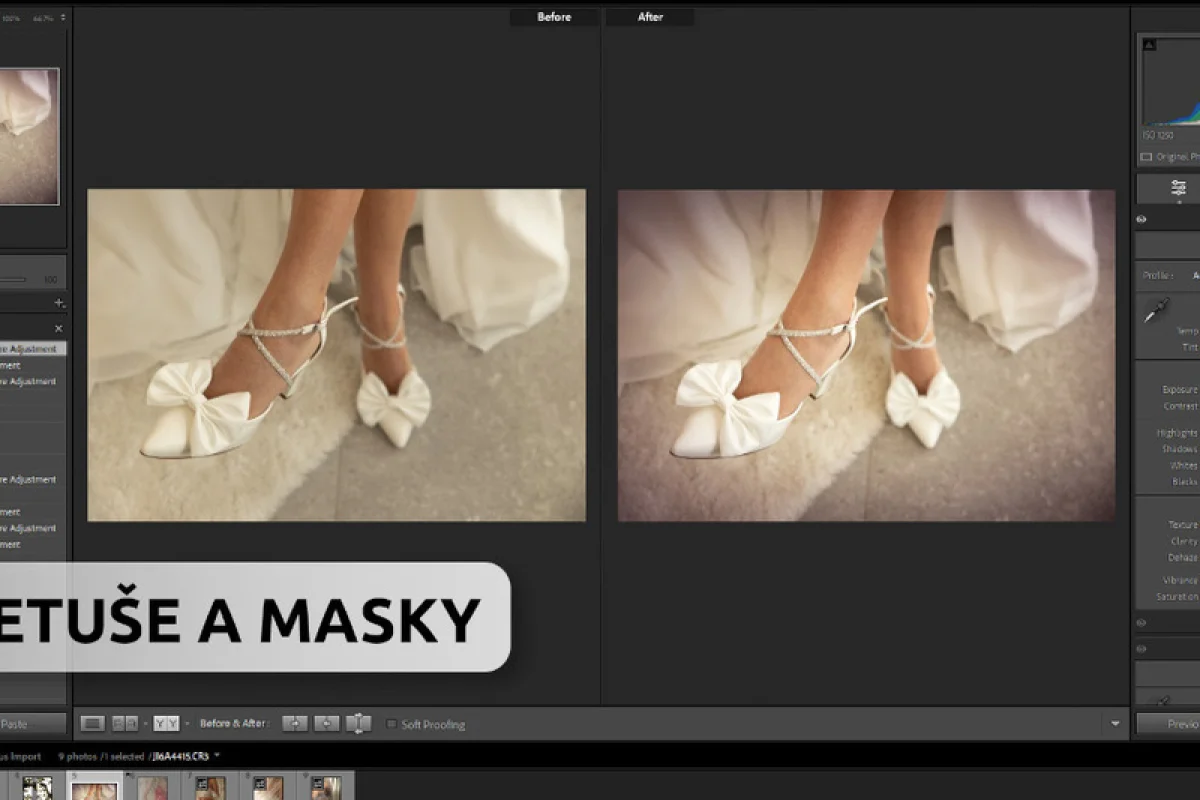Viewport: 1200px width, 800px height.
Task: Select filmstrip thumbnail number 4
Action: point(38,788)
